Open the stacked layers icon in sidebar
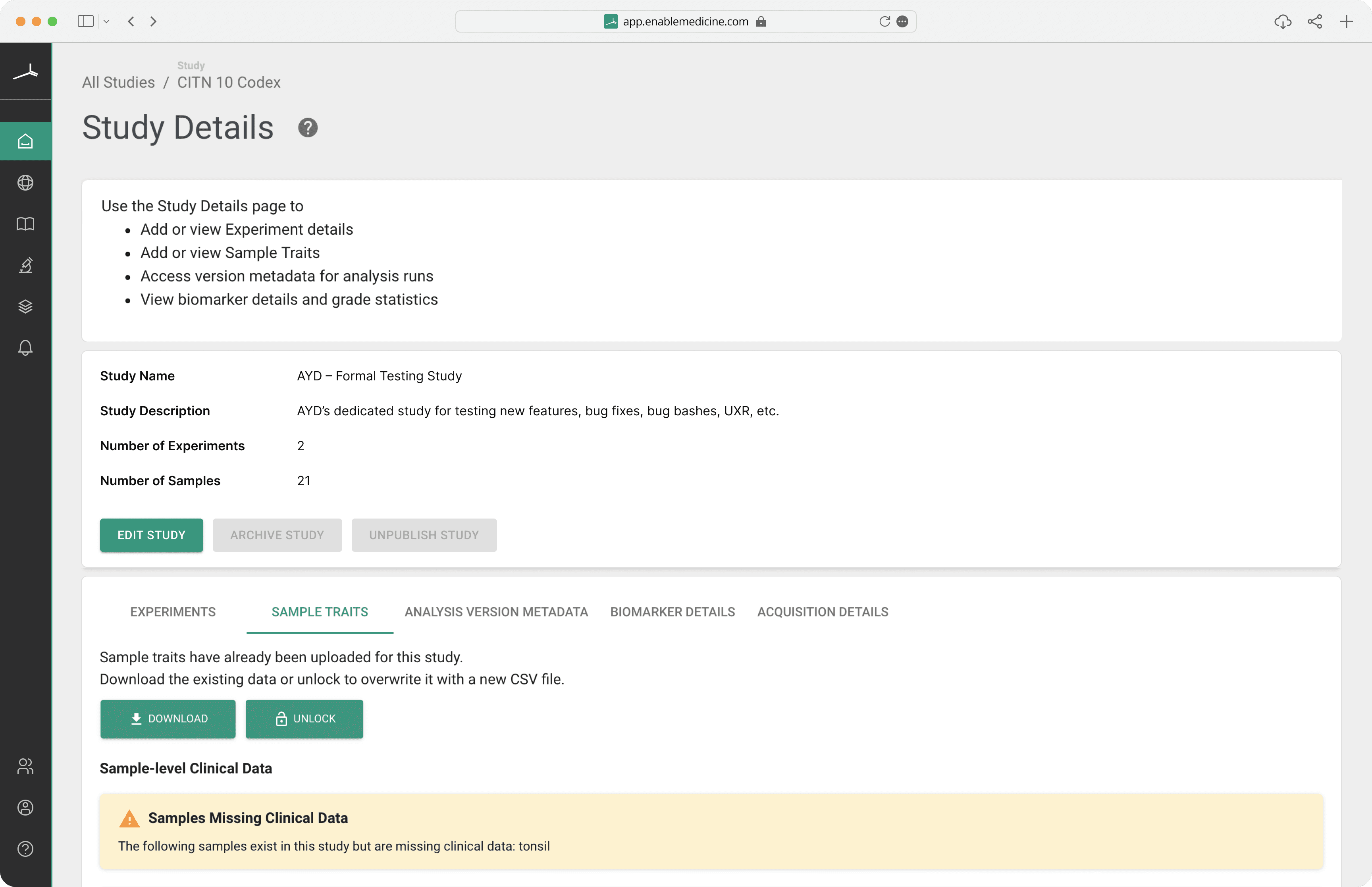Screen dimensions: 1372x887 coord(25,307)
